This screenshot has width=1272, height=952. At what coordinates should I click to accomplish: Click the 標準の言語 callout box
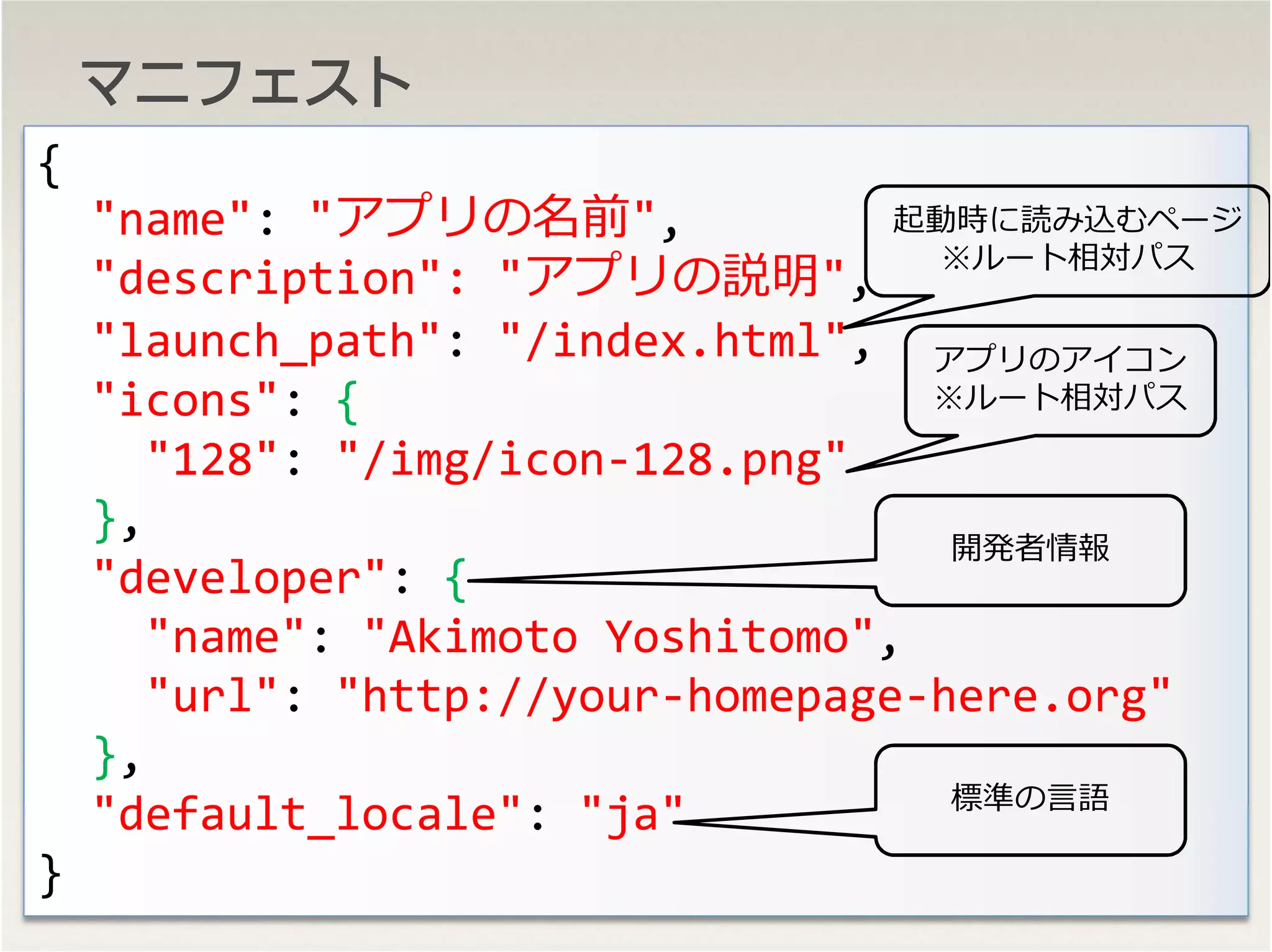point(1030,800)
